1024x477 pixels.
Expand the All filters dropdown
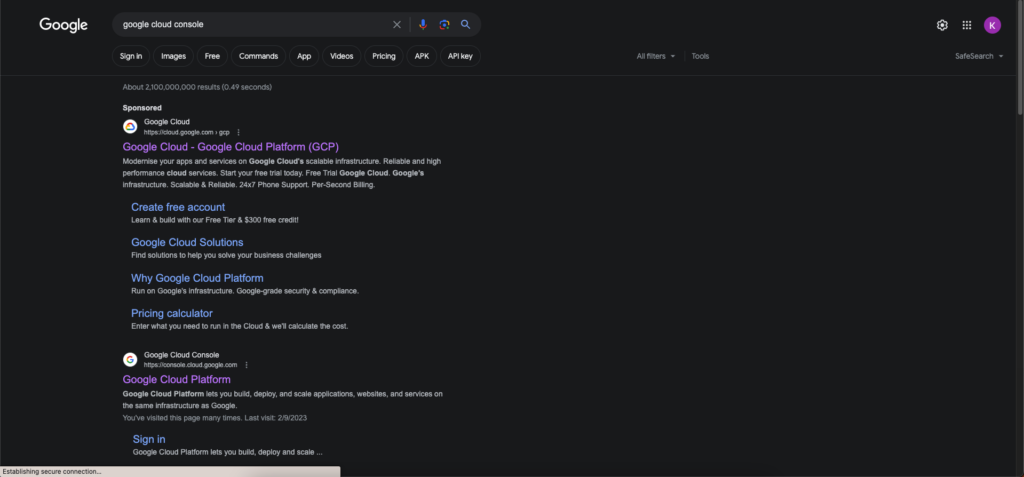(x=656, y=56)
